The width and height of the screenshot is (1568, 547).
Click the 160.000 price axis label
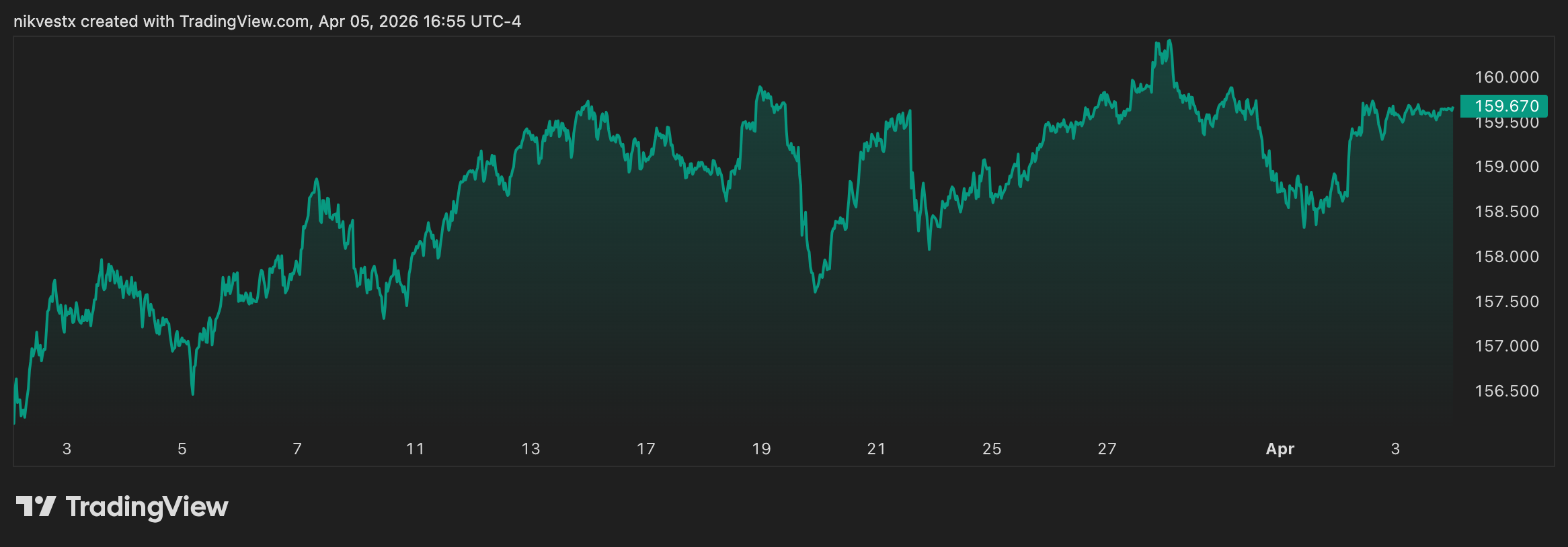tap(1506, 77)
